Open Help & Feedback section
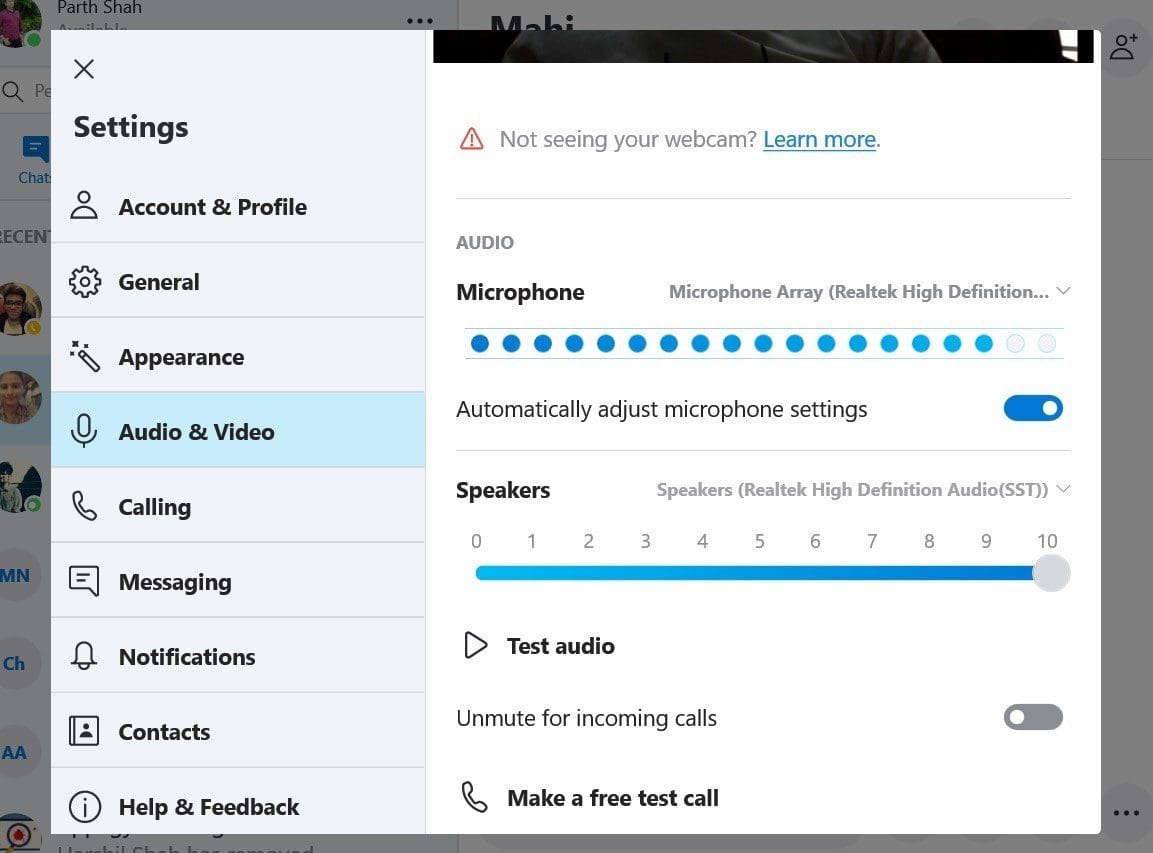Viewport: 1153px width, 853px height. tap(238, 802)
